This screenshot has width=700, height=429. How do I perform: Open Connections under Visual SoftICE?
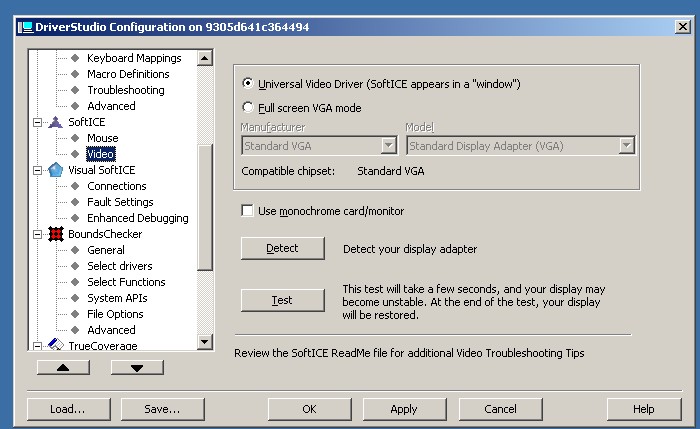tap(117, 186)
